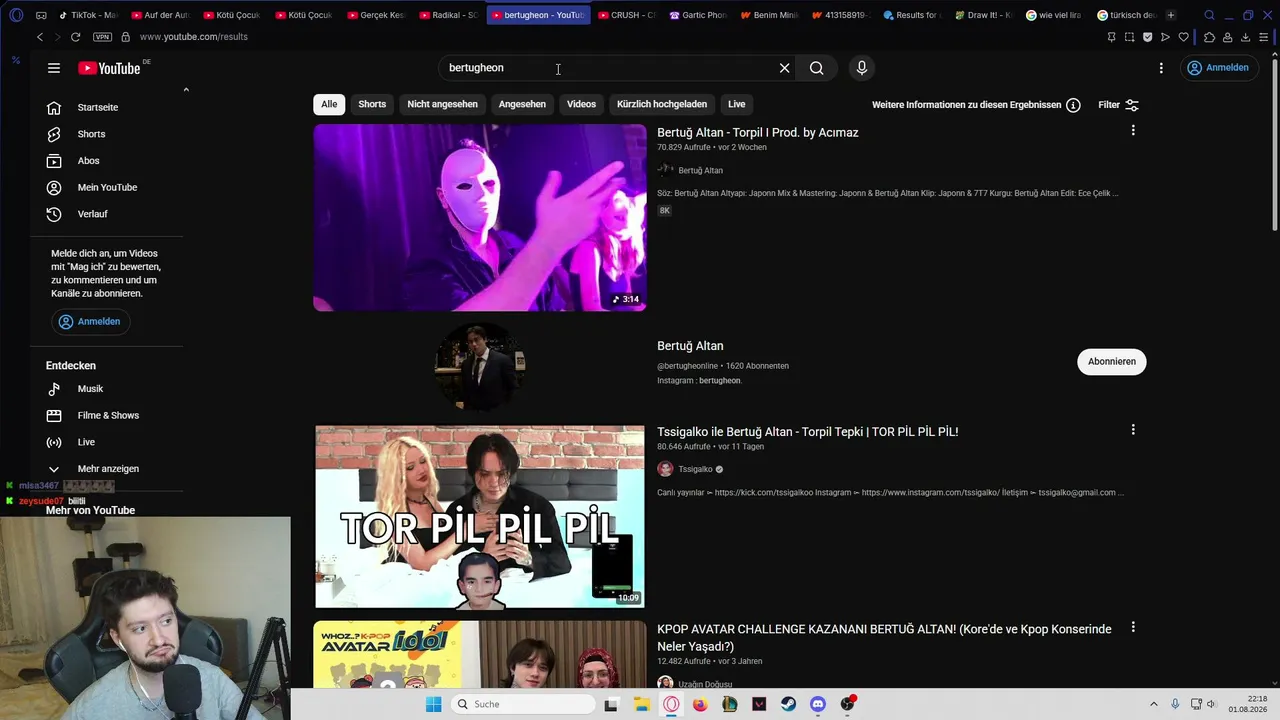Open the Bertuğ Altan channel name
1280x720 pixels.
(690, 346)
